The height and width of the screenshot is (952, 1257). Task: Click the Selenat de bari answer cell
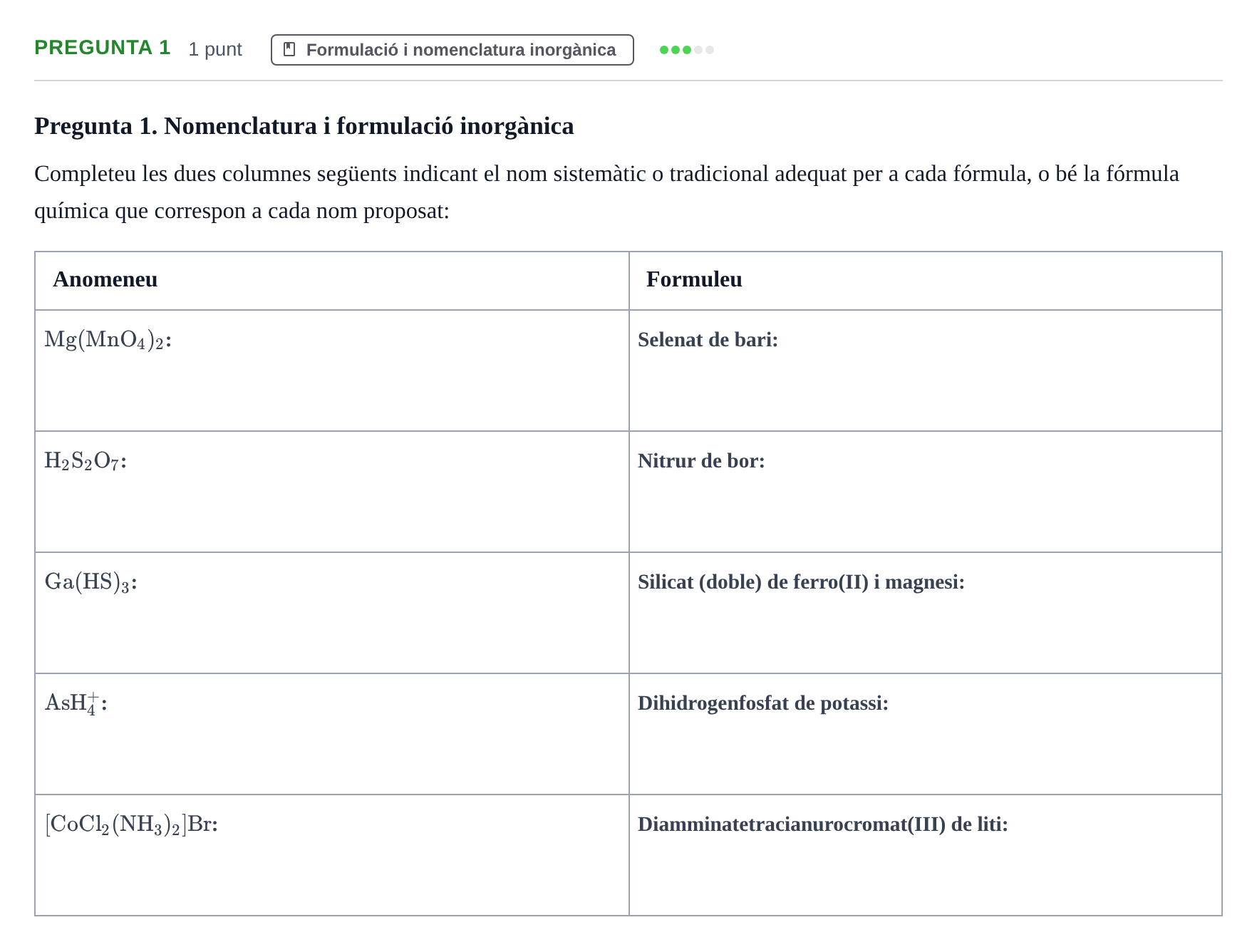(926, 371)
